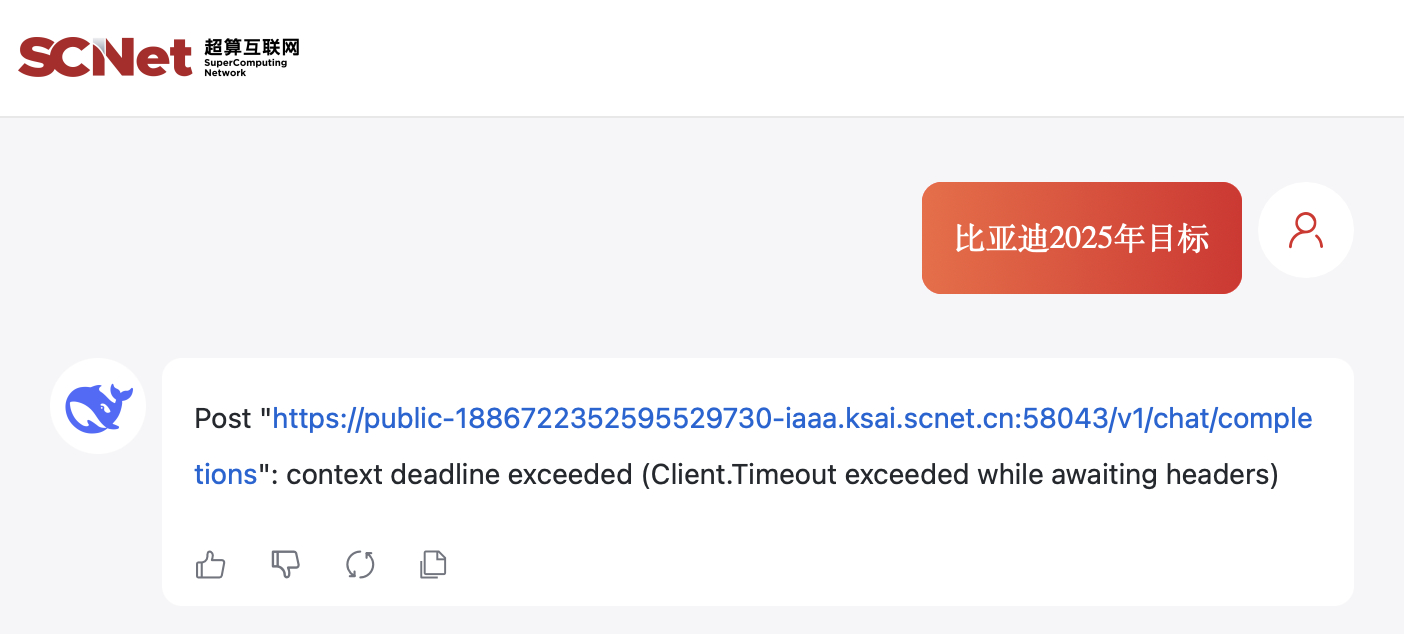
Task: Like the response with the thumbs-up icon
Action: point(210,565)
